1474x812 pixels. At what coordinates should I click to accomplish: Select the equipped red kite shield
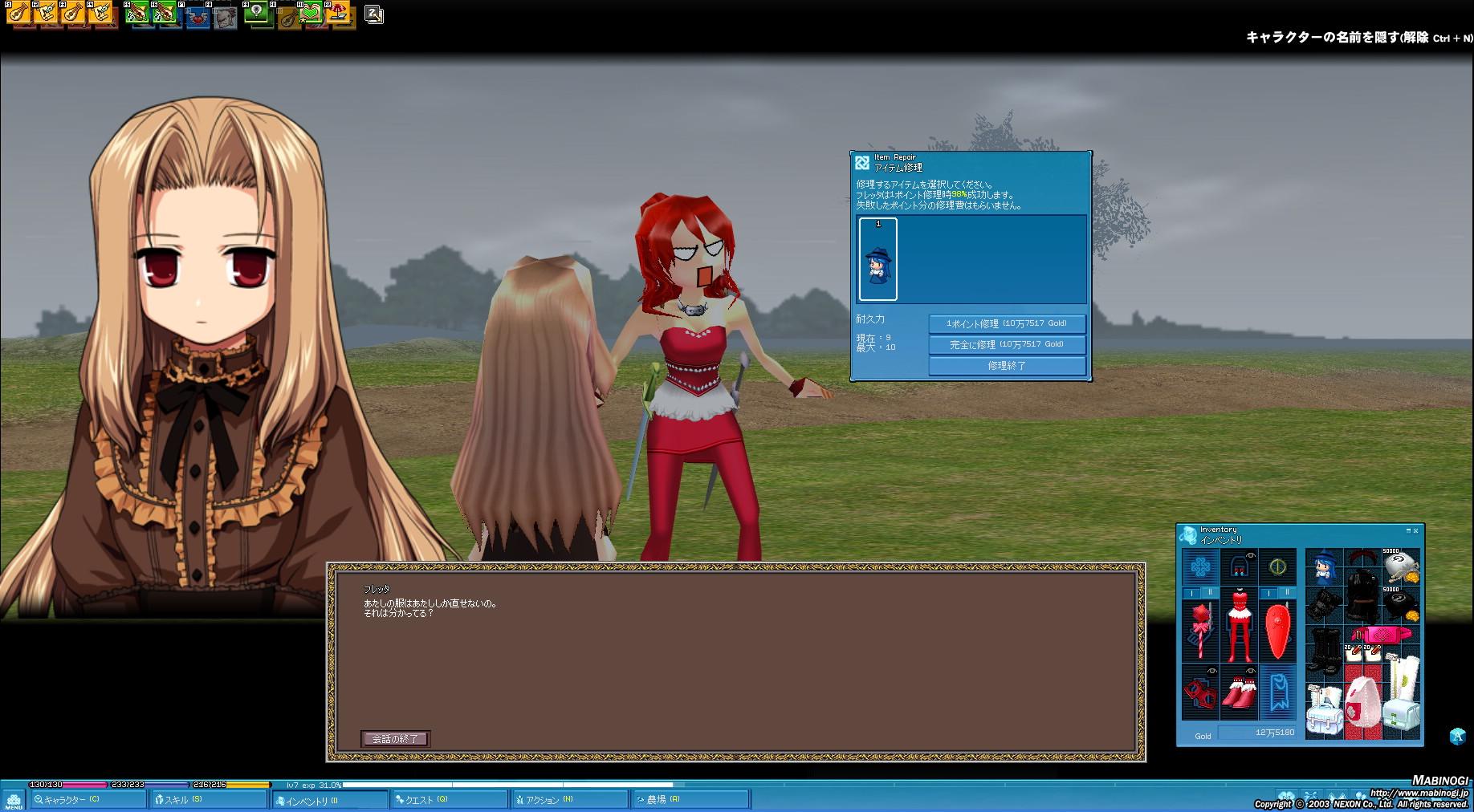1277,630
